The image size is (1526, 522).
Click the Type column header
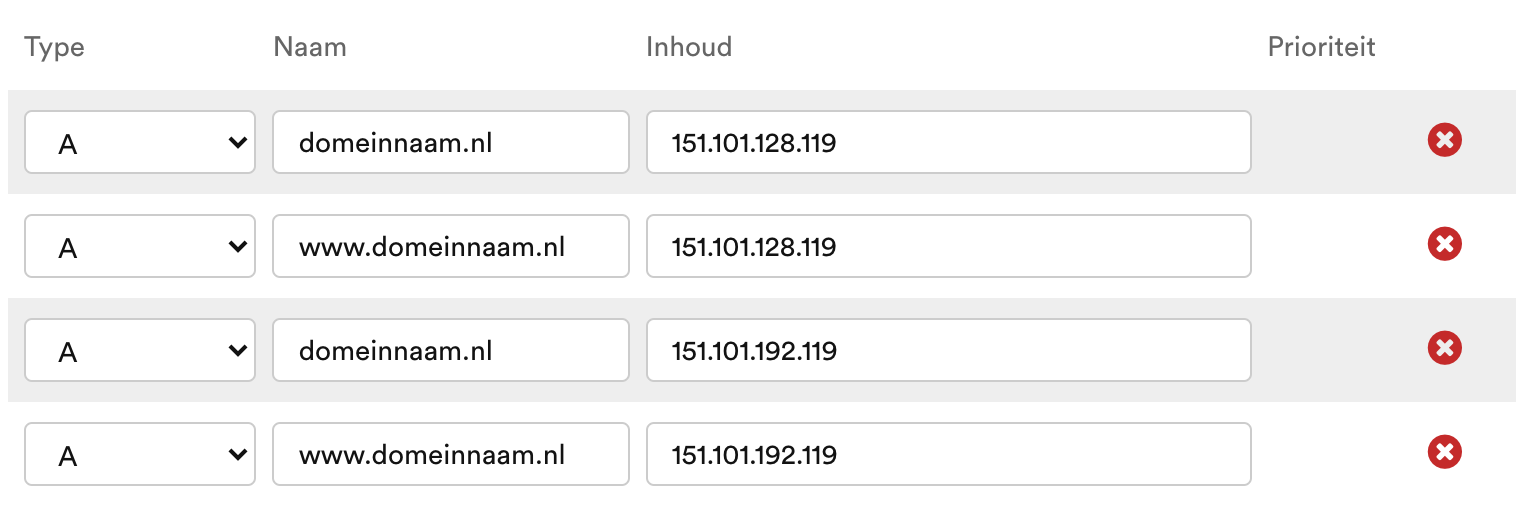54,47
